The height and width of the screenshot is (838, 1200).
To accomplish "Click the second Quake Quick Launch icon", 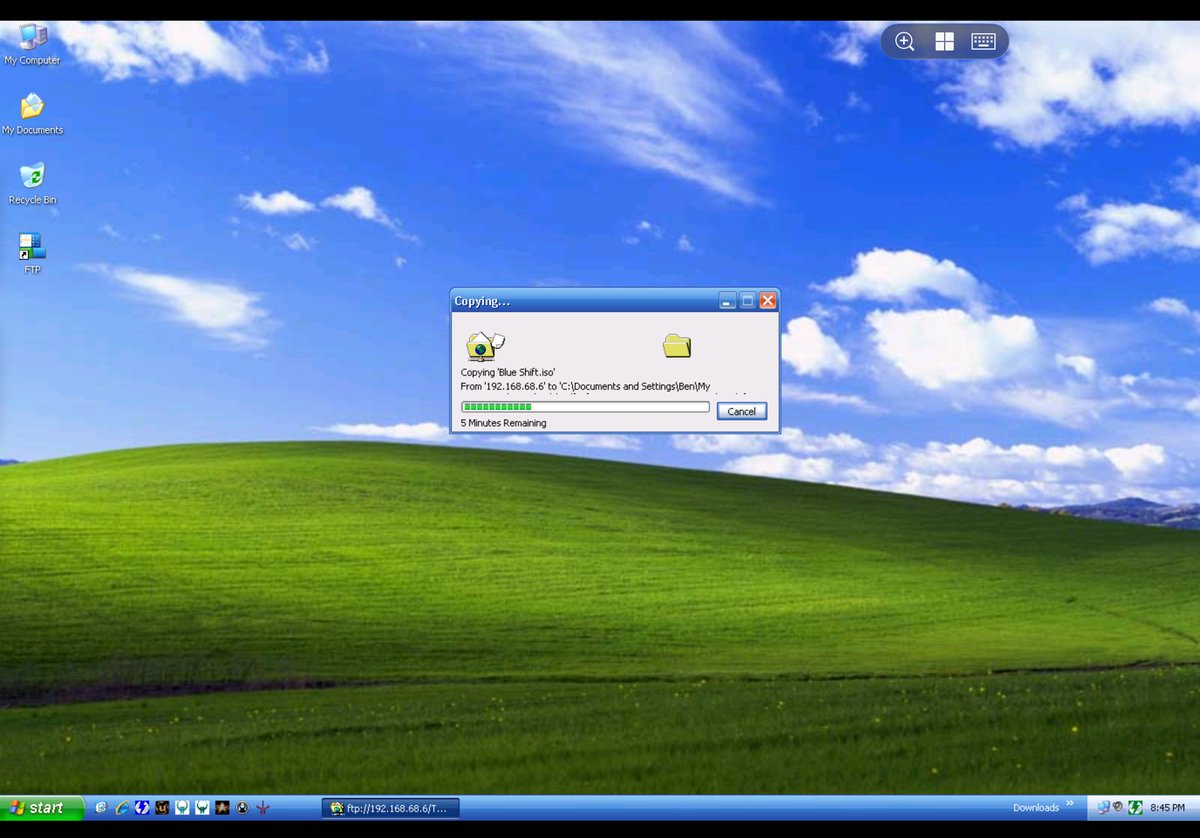I will [202, 808].
